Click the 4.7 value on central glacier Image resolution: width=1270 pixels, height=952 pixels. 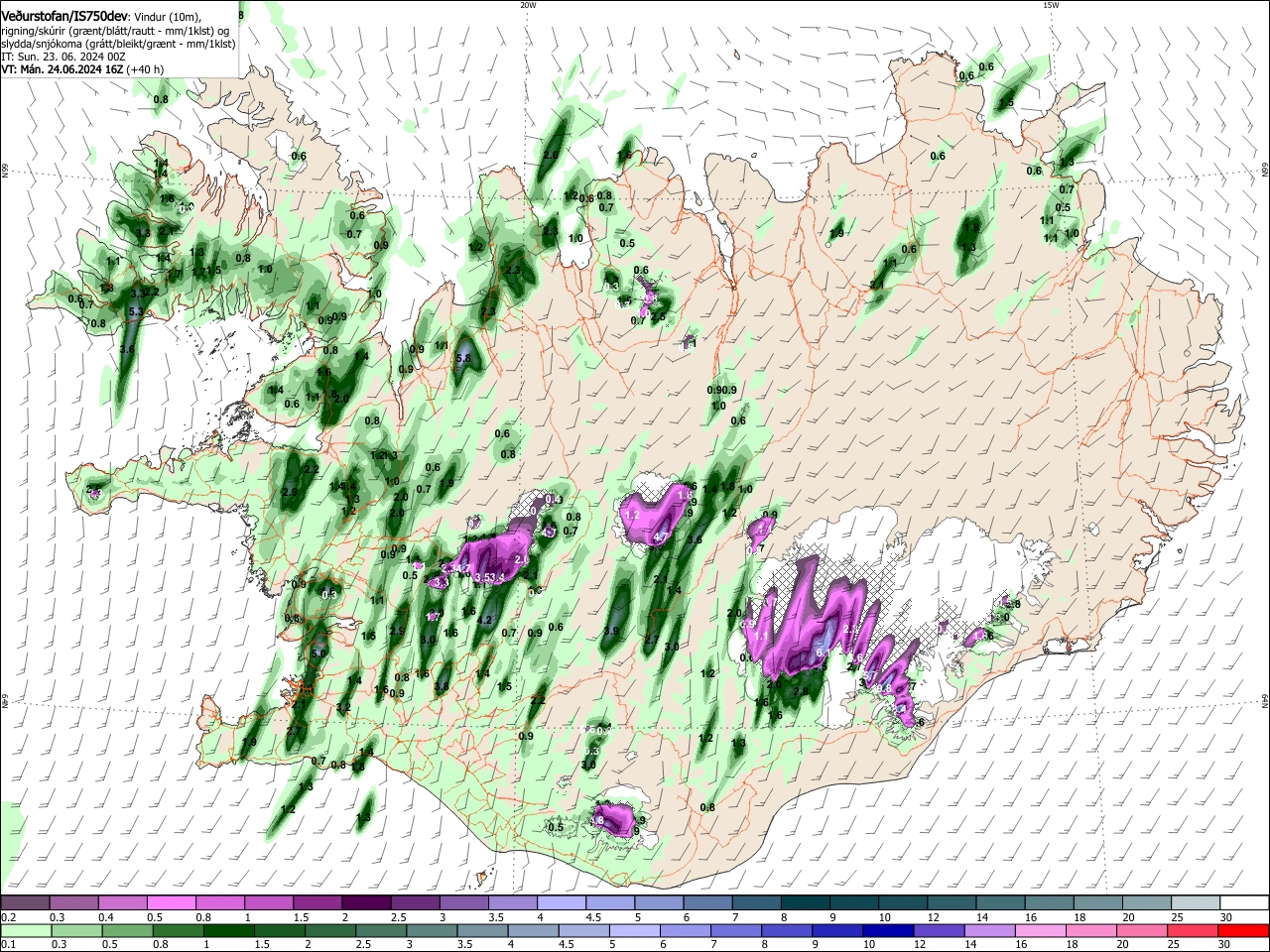tap(661, 536)
